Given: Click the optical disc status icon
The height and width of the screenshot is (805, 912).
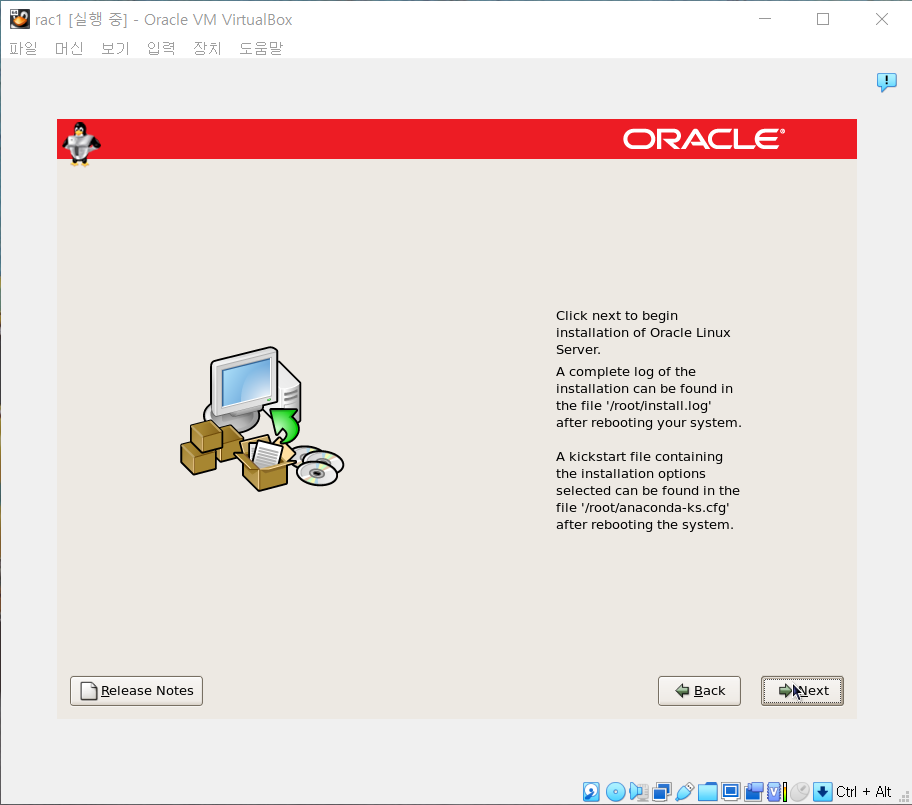Looking at the screenshot, I should click(615, 792).
